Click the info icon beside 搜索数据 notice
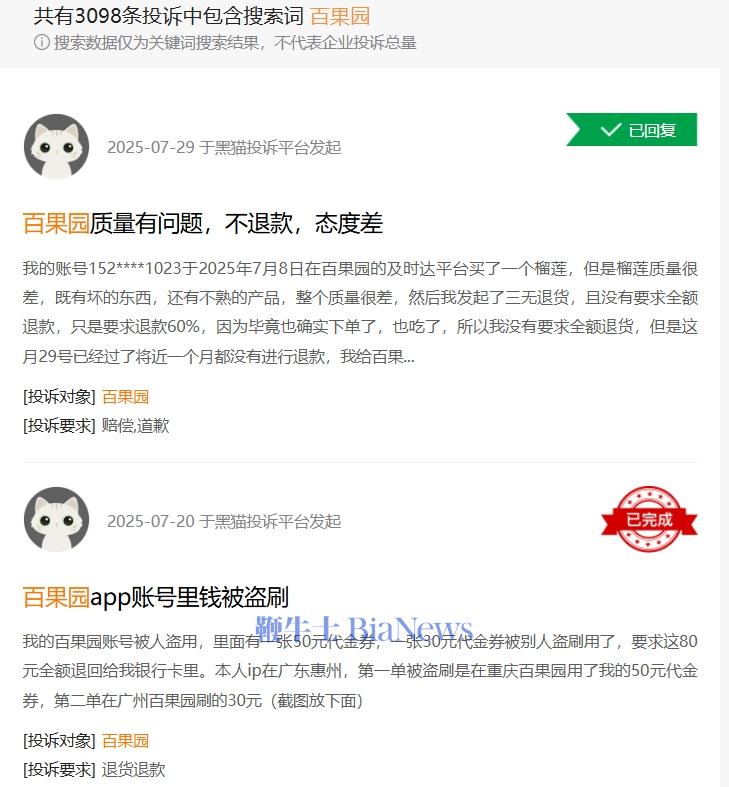Screen dimensions: 729x787 tap(42, 42)
